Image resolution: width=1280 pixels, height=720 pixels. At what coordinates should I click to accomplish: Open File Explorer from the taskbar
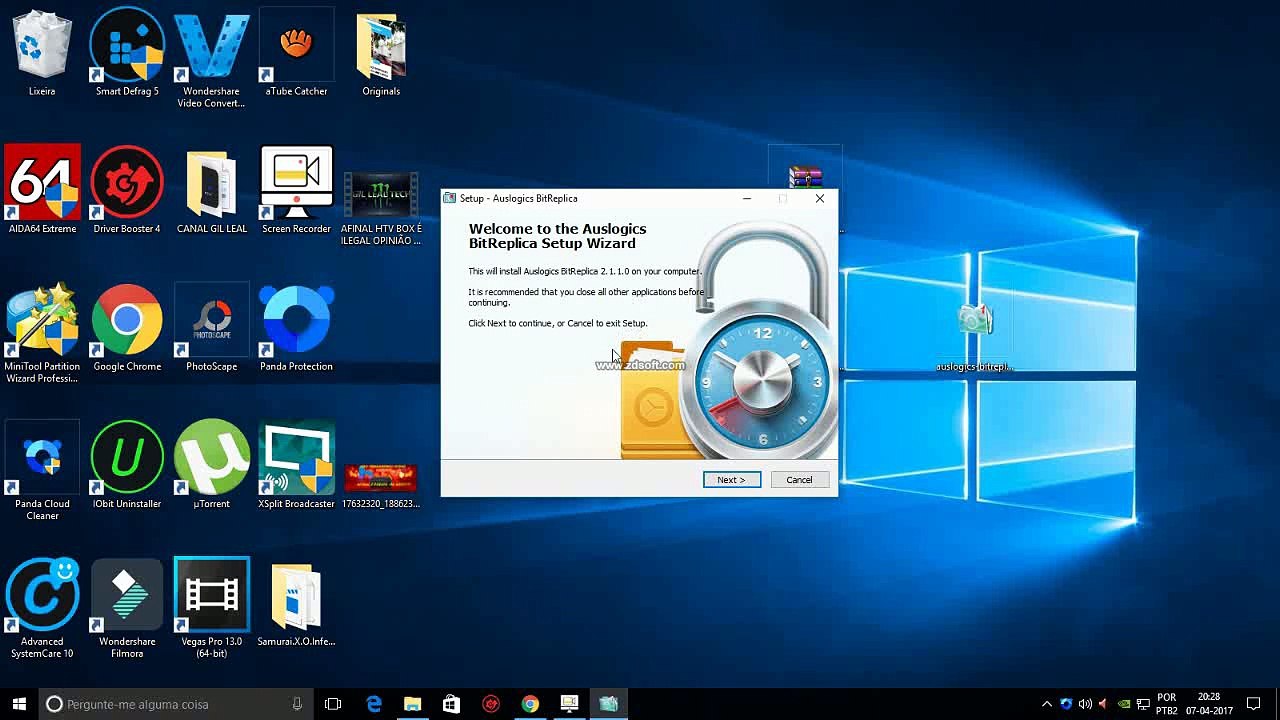pyautogui.click(x=412, y=704)
